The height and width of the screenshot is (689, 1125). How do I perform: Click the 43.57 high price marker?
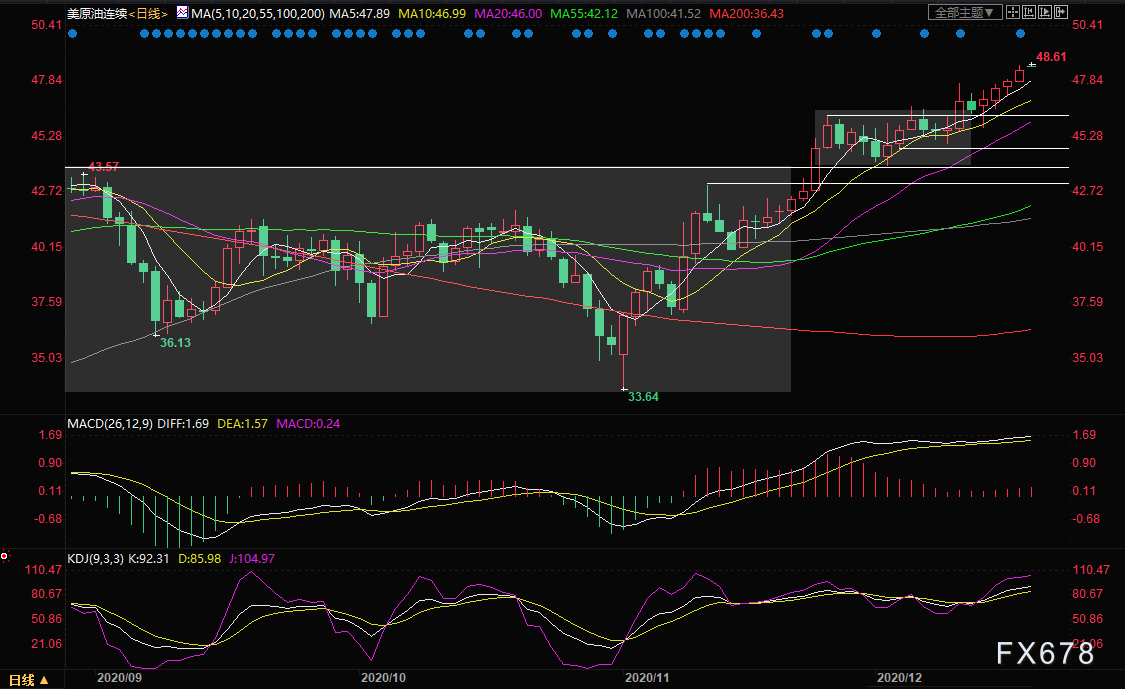click(x=103, y=166)
